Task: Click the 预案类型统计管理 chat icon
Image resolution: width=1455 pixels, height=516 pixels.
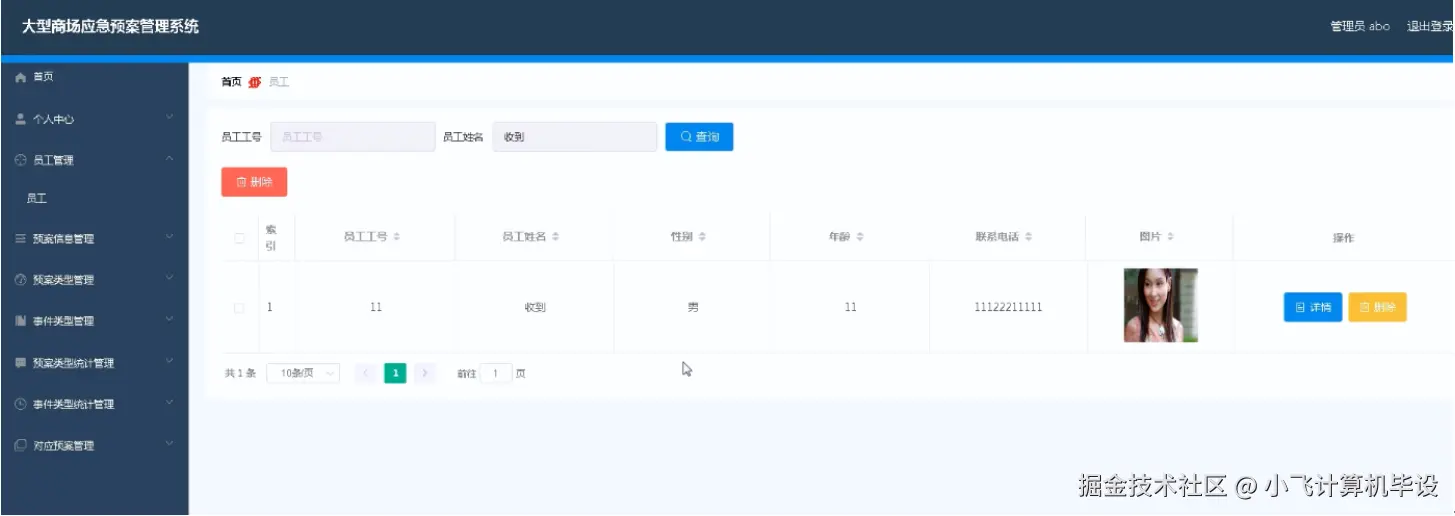Action: pos(20,363)
